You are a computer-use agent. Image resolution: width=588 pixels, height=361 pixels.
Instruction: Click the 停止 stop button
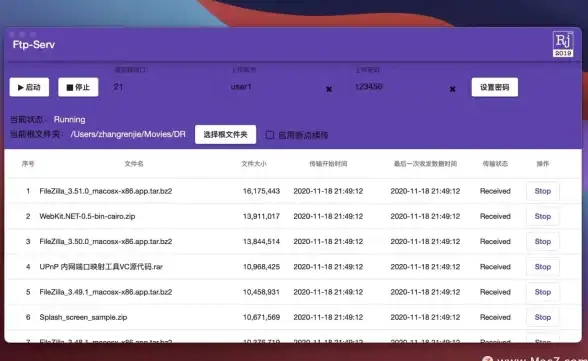(x=78, y=87)
